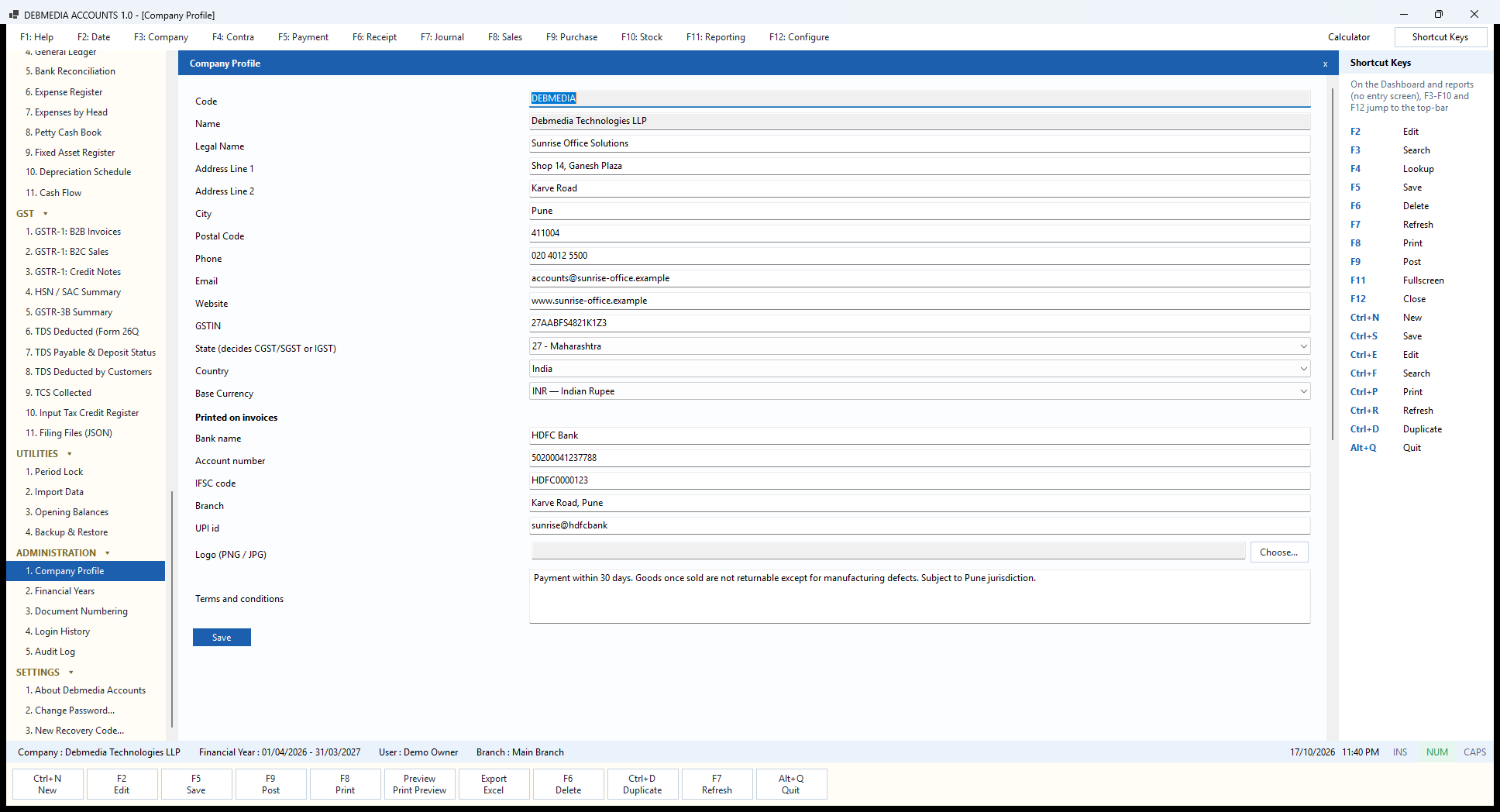Click the F5 Save bottom button
The image size is (1500, 812).
click(x=196, y=784)
